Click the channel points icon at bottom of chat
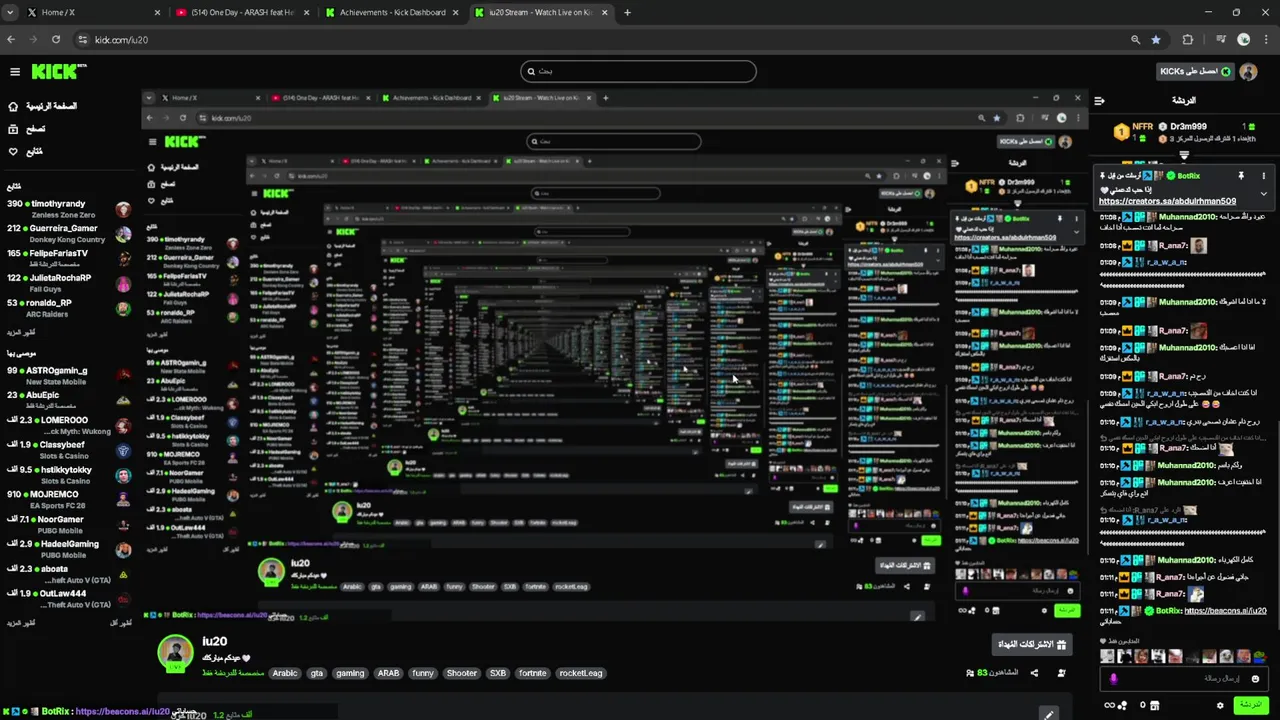1280x720 pixels. coord(1123,705)
